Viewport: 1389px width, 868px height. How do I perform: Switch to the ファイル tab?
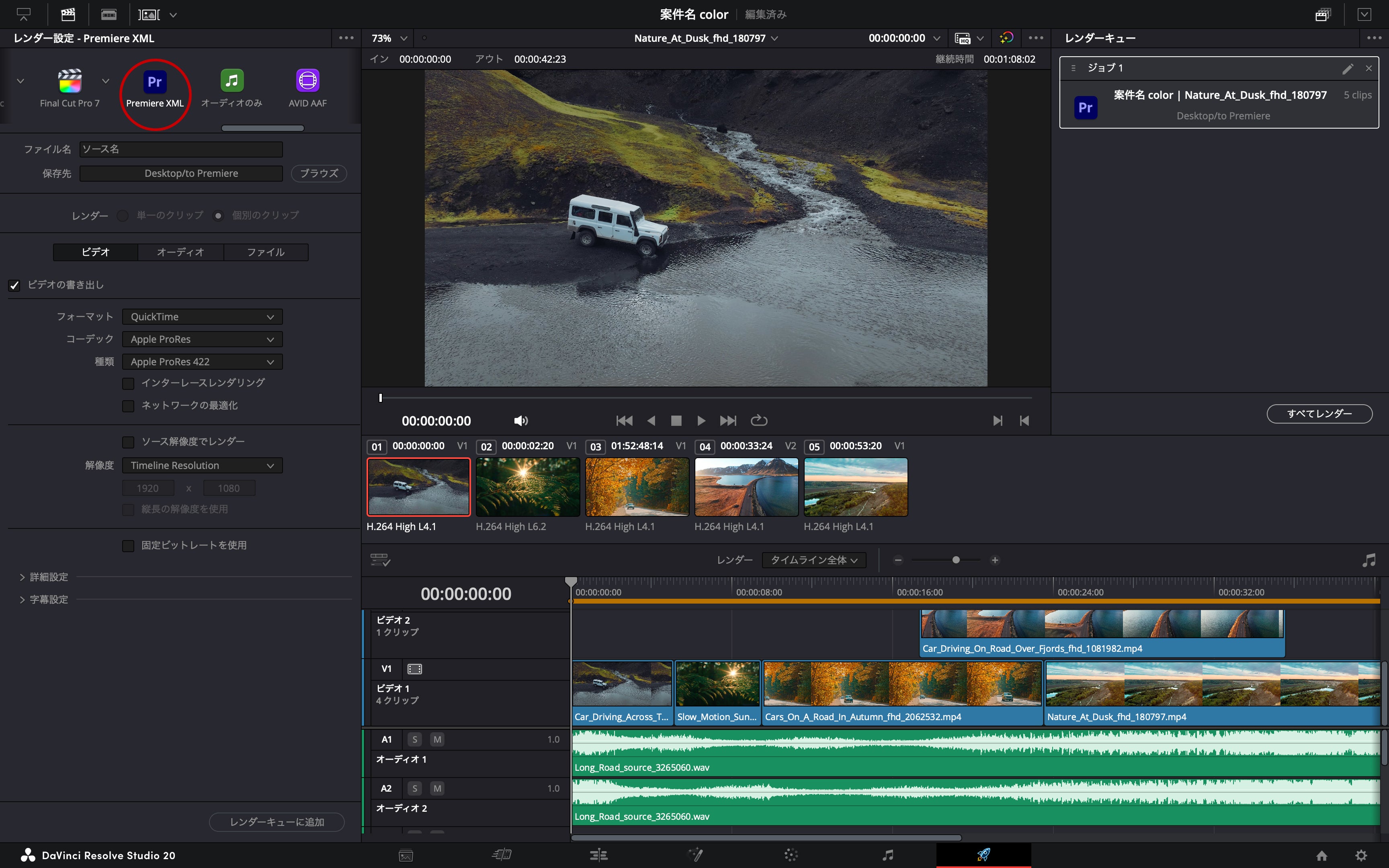coord(265,252)
